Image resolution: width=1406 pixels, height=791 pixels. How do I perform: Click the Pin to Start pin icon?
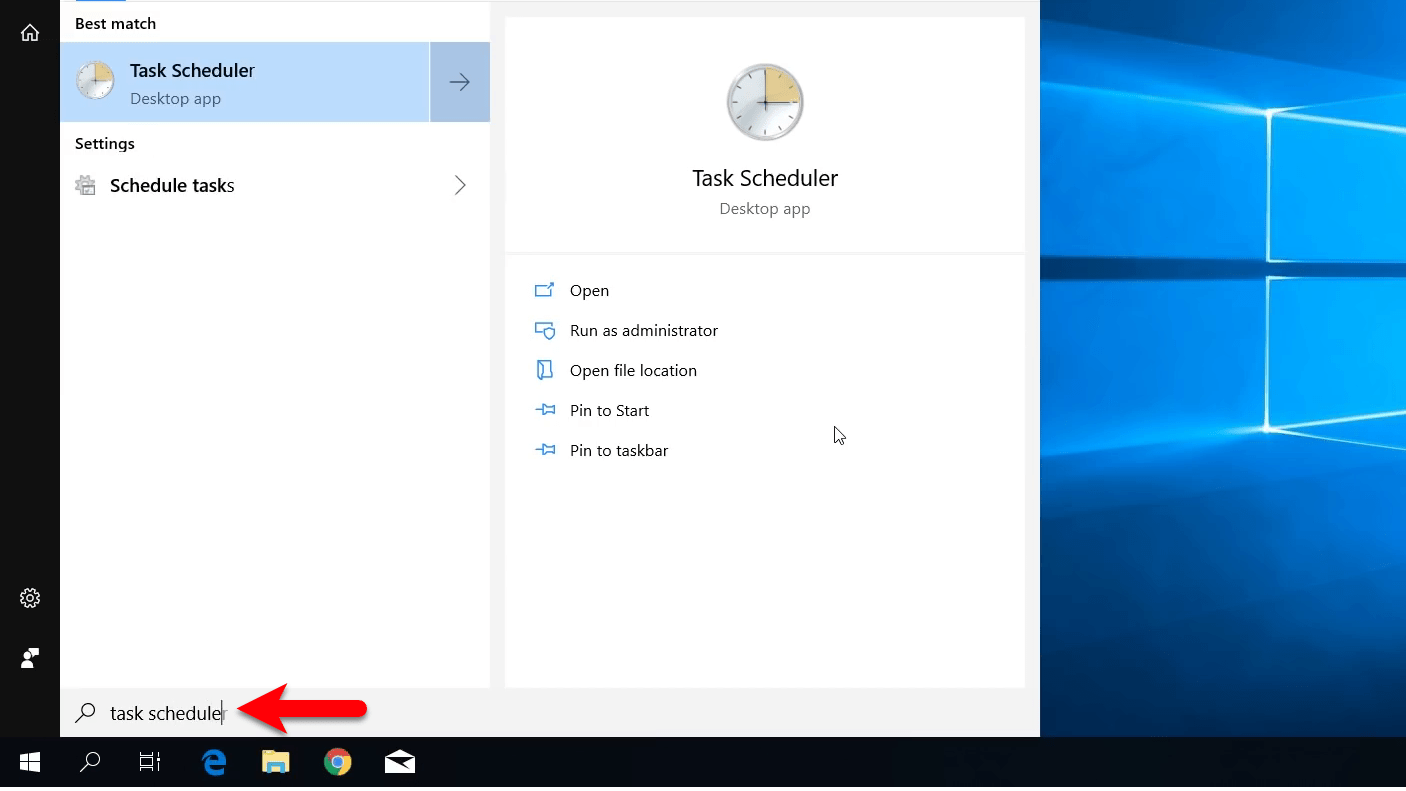[545, 410]
